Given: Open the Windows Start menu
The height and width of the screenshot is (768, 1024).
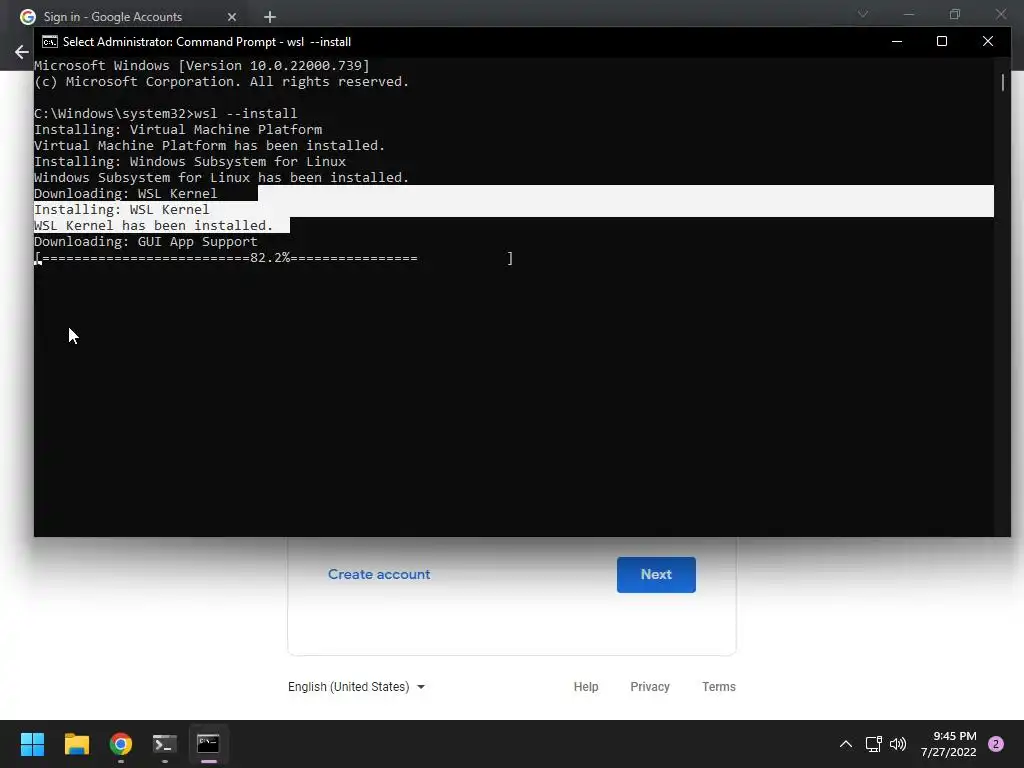Looking at the screenshot, I should pos(32,744).
